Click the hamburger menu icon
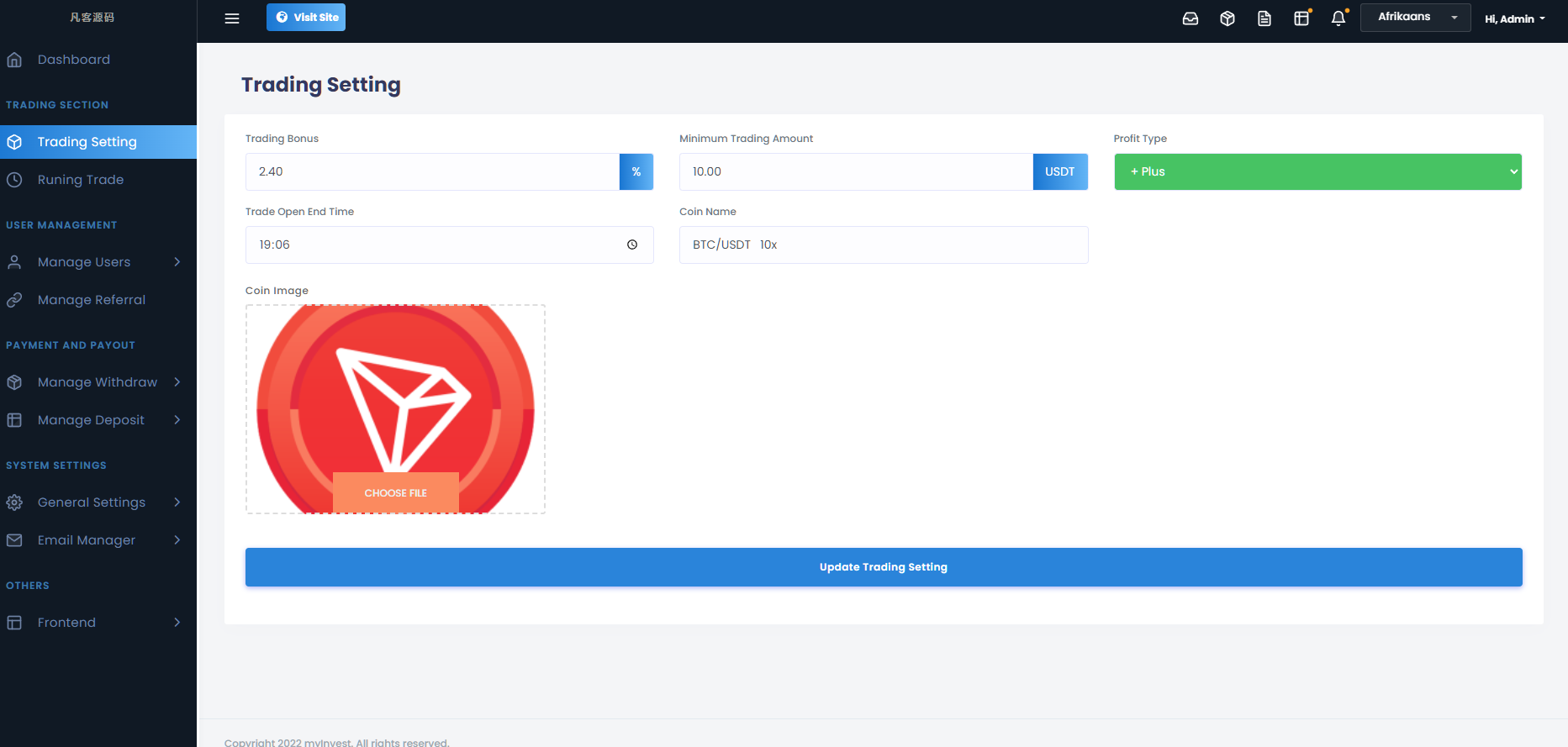The height and width of the screenshot is (747, 1568). click(x=232, y=18)
